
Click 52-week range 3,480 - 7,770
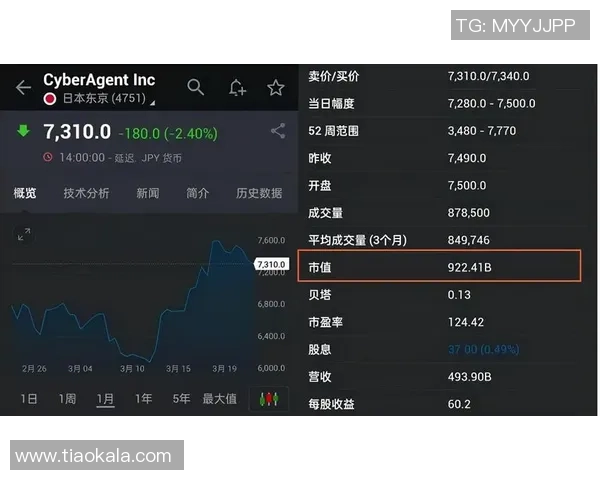(482, 131)
